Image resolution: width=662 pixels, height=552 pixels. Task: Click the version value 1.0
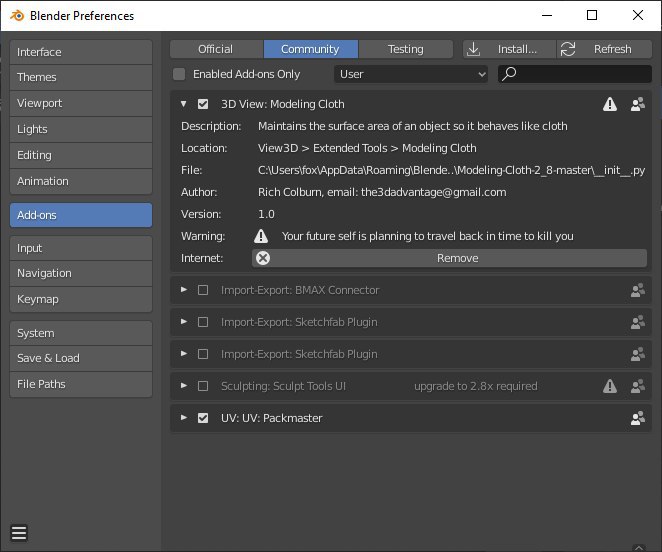[266, 214]
